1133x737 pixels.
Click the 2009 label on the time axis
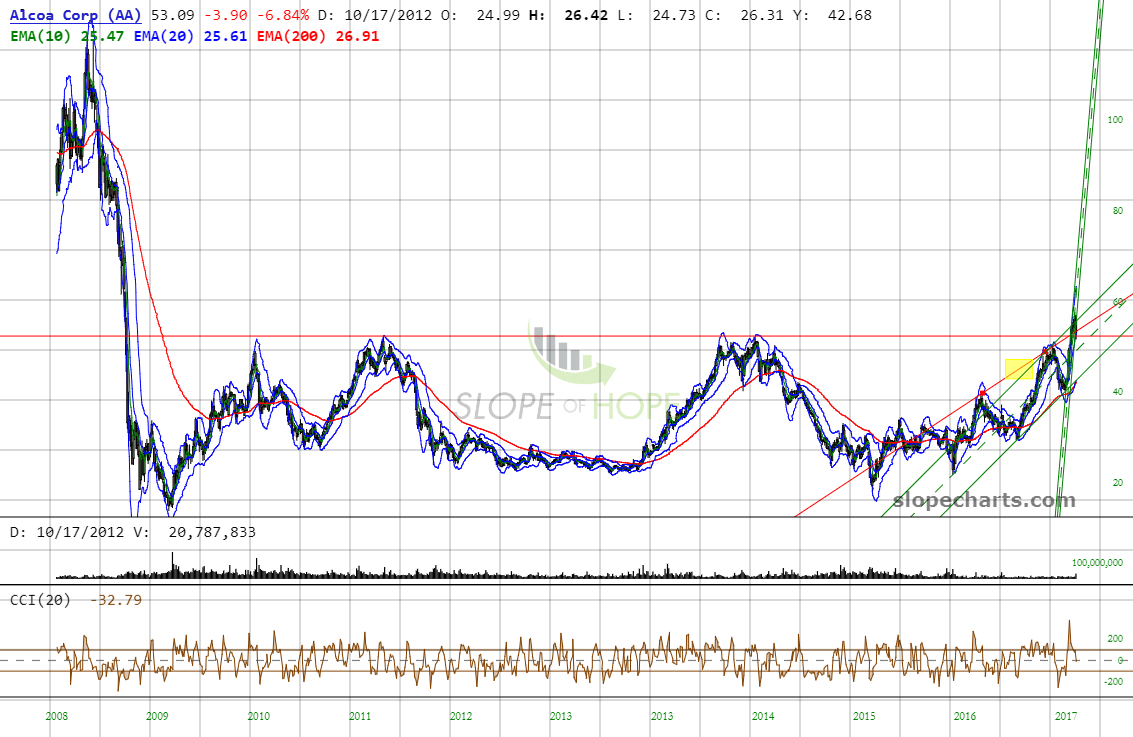(x=157, y=716)
